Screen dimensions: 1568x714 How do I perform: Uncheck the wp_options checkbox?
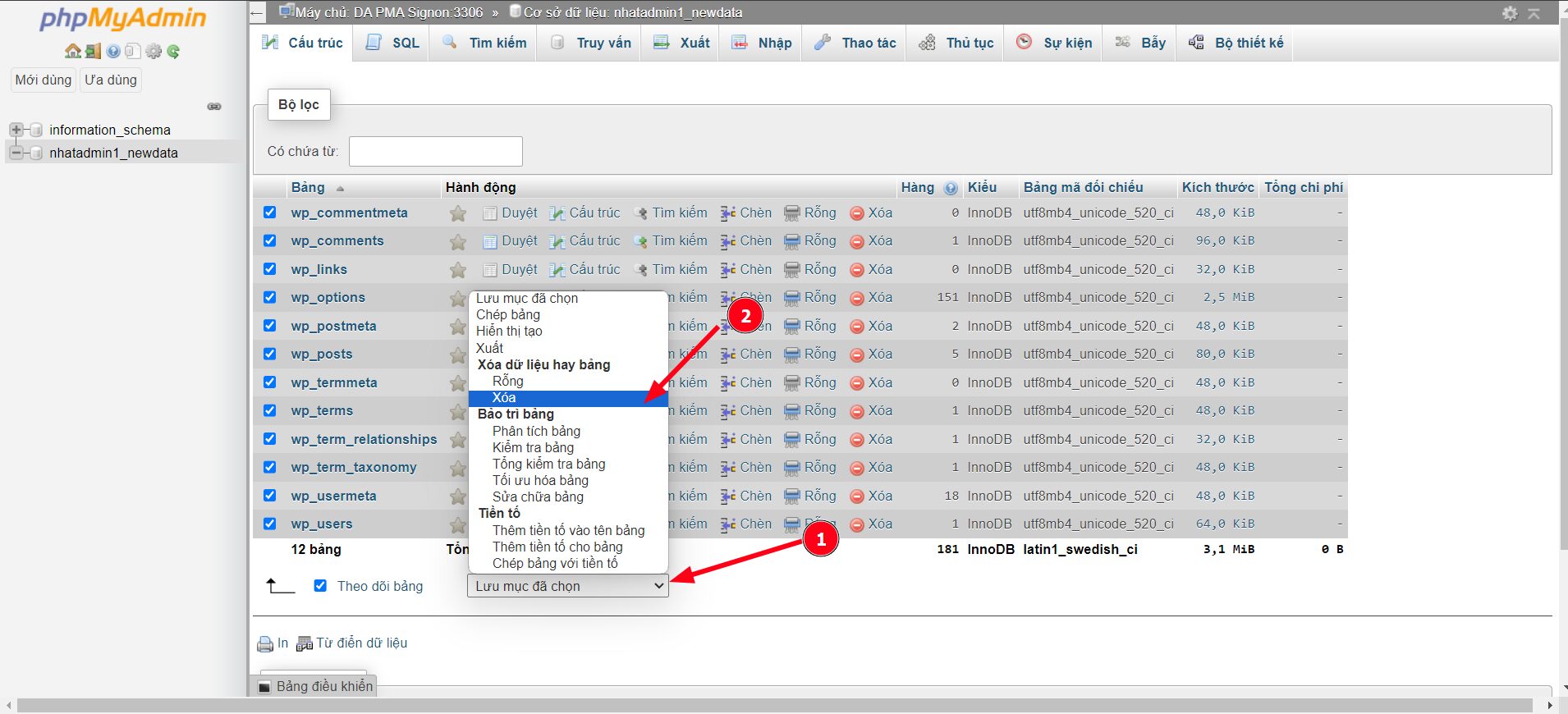click(x=269, y=297)
